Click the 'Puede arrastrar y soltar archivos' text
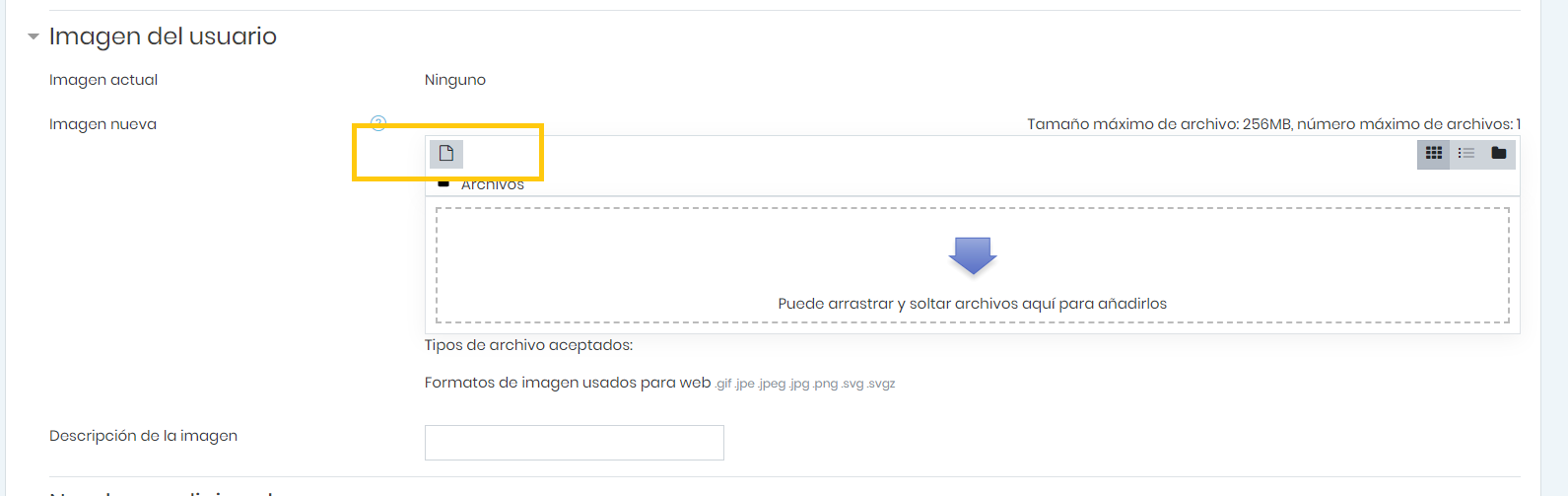Image resolution: width=1568 pixels, height=496 pixels. click(973, 304)
